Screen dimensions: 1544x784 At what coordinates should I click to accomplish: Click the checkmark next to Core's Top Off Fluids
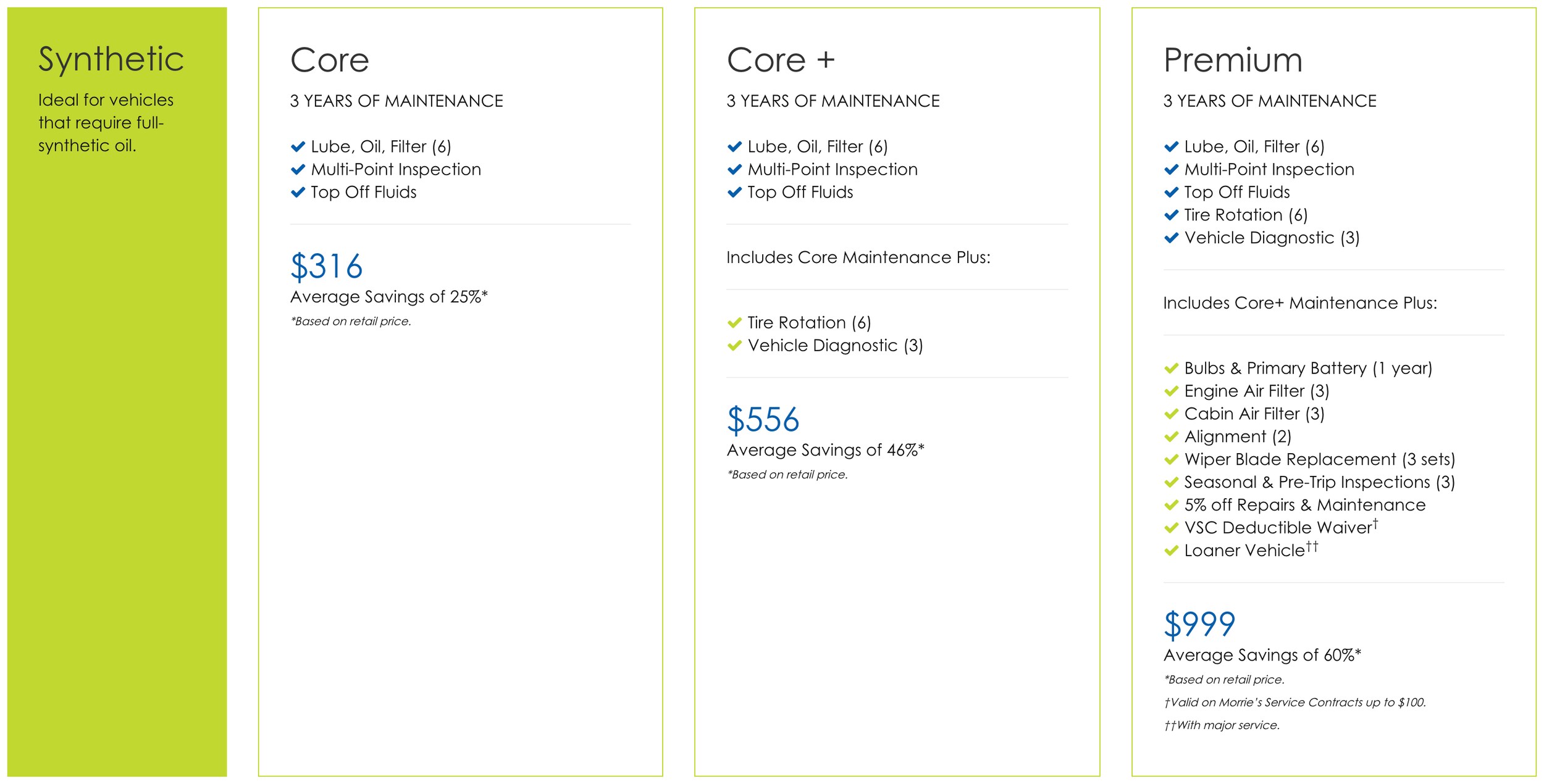298,193
